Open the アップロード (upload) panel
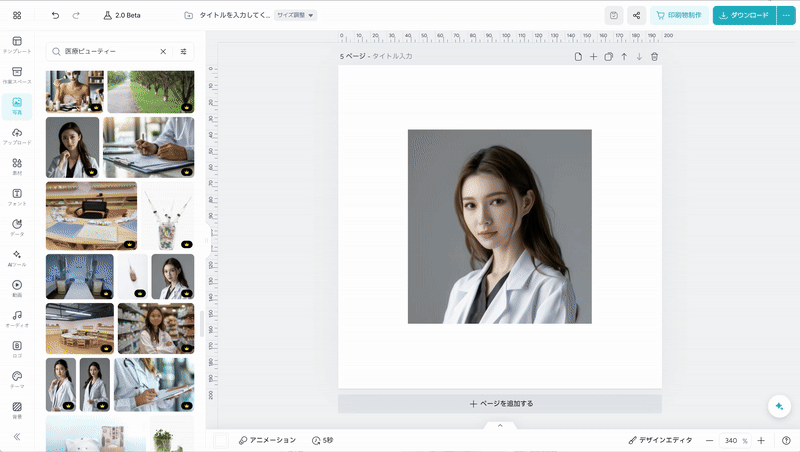This screenshot has width=800, height=452. [17, 136]
